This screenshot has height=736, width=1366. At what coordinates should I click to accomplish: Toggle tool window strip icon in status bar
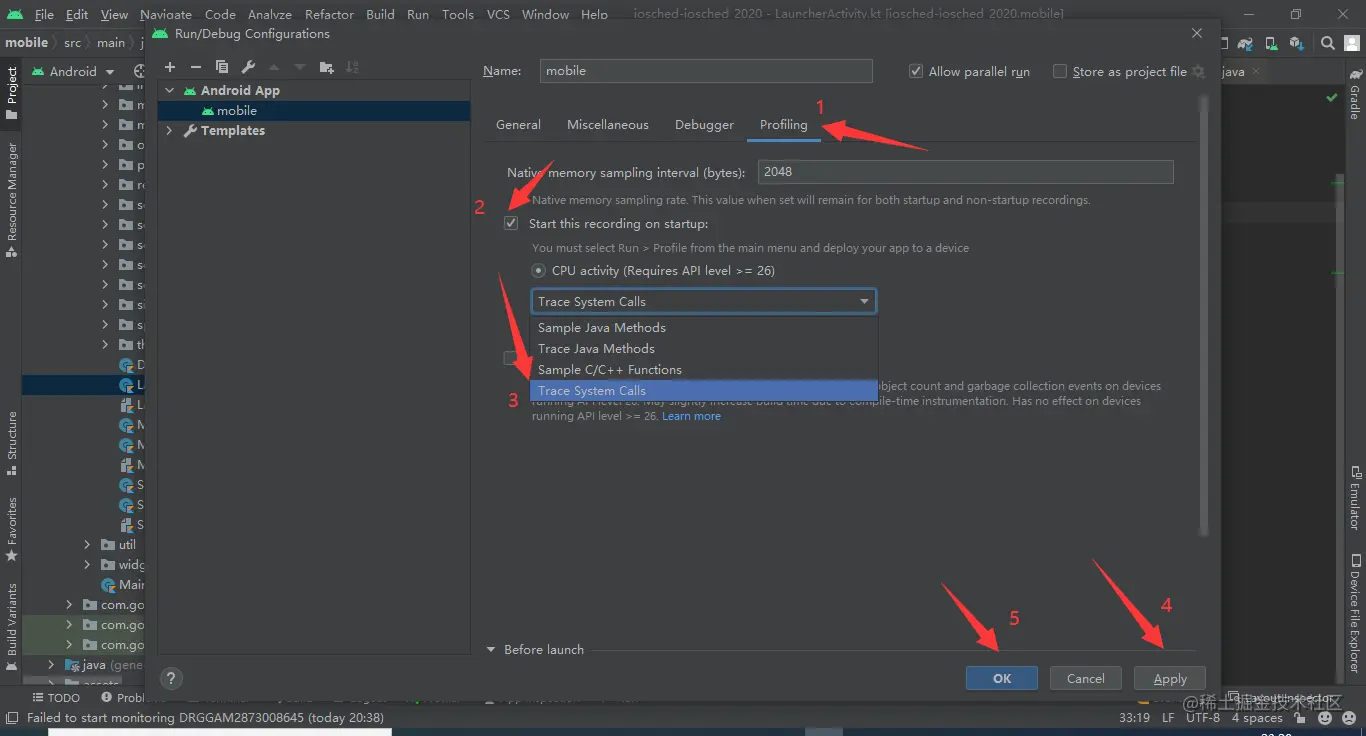coord(12,717)
